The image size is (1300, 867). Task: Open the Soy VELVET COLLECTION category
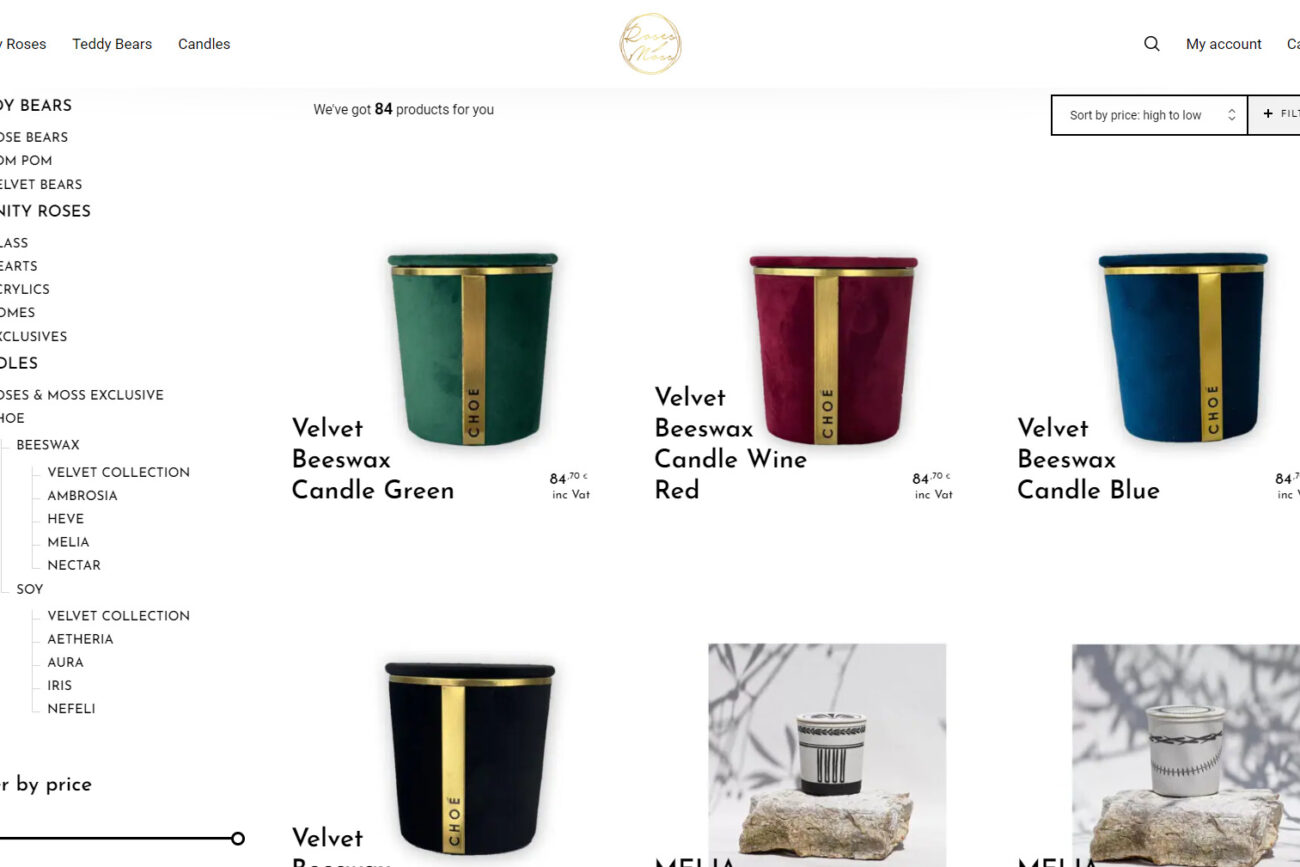[x=118, y=616]
